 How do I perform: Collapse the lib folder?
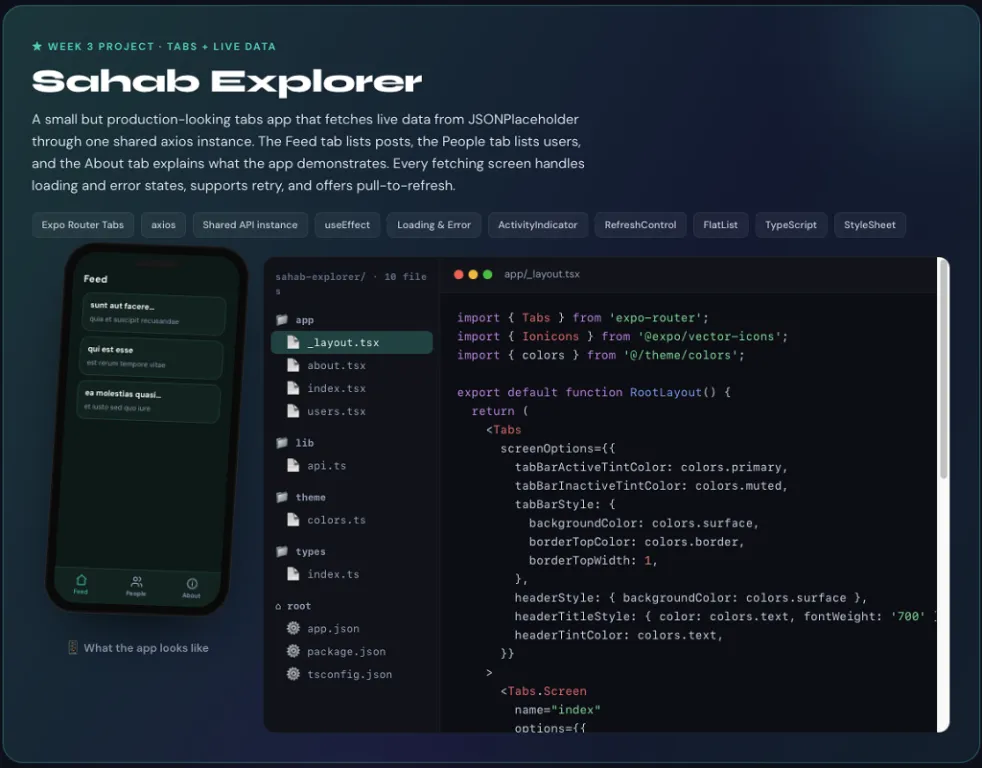pos(294,442)
